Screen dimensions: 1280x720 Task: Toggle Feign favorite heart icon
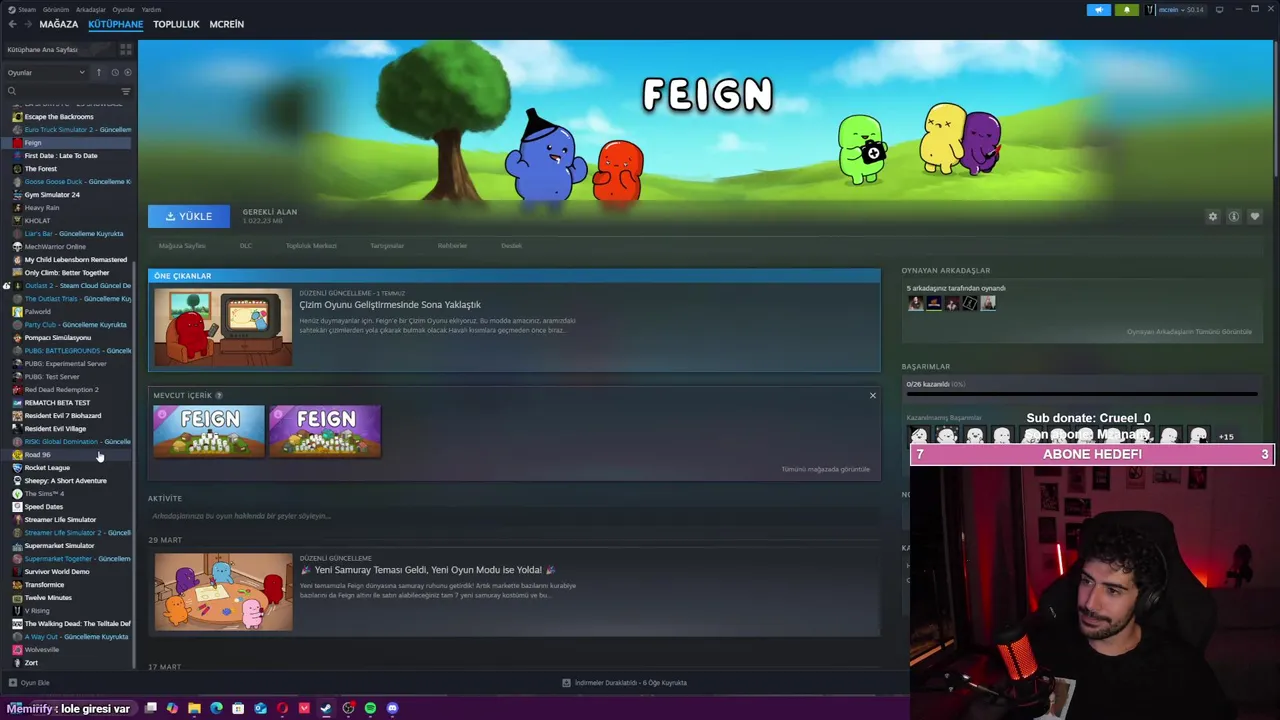click(x=1255, y=217)
